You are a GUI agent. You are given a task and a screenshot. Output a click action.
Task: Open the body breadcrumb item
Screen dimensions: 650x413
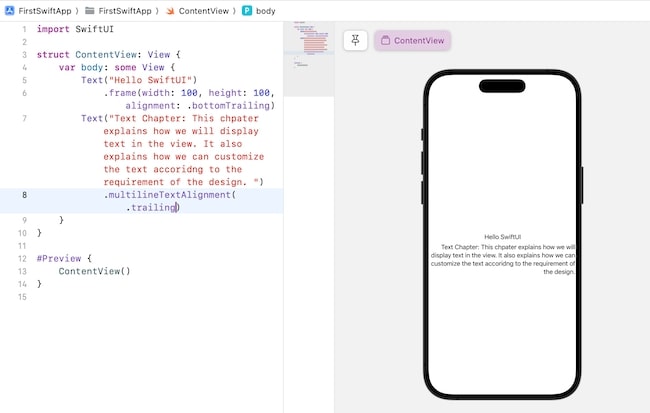click(x=266, y=11)
